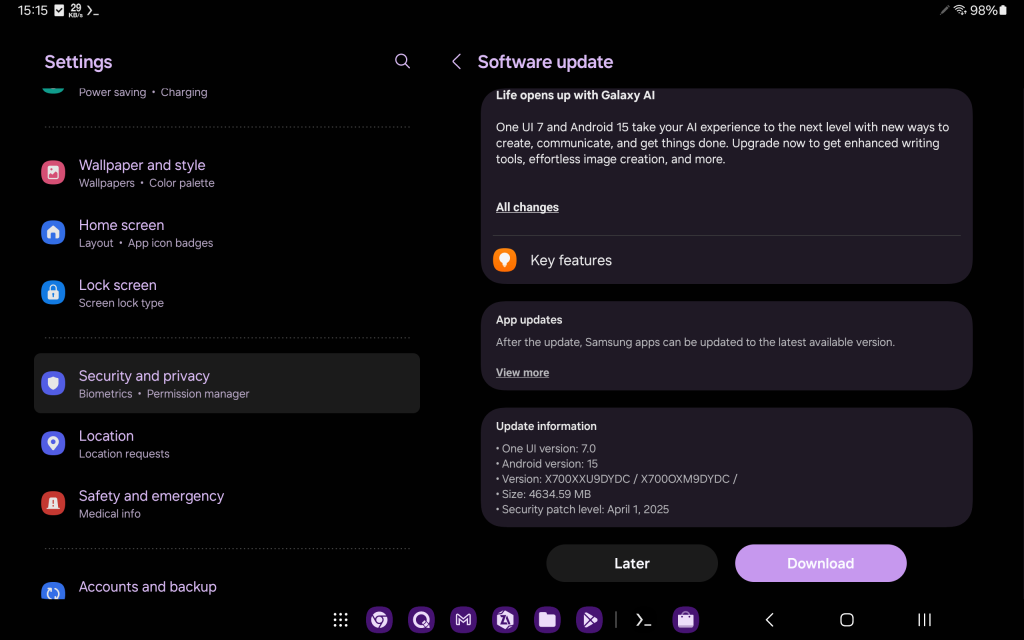
Task: Click the Safety and emergency icon
Action: pyautogui.click(x=53, y=503)
